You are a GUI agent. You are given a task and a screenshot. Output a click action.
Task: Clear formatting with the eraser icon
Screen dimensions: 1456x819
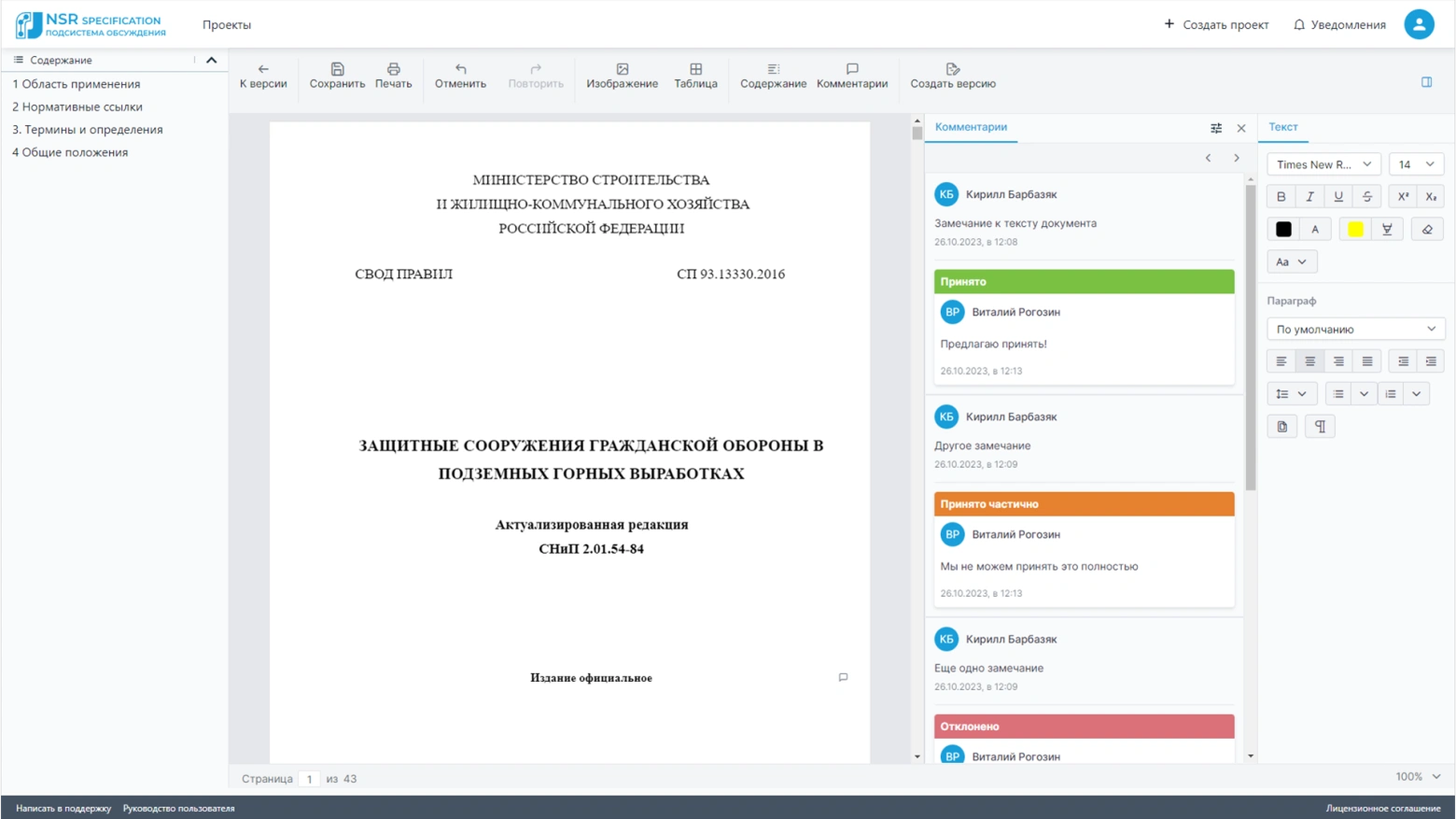(x=1426, y=229)
